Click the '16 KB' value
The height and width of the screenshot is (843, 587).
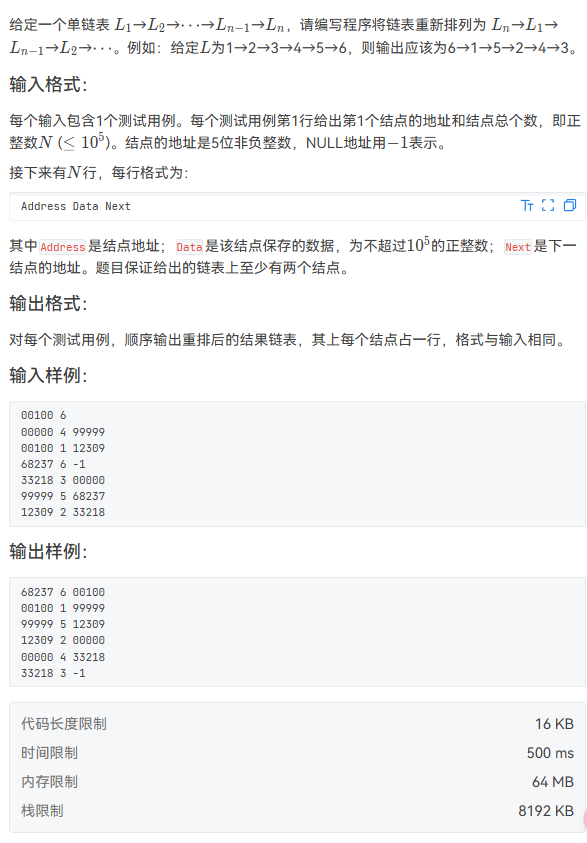[554, 724]
